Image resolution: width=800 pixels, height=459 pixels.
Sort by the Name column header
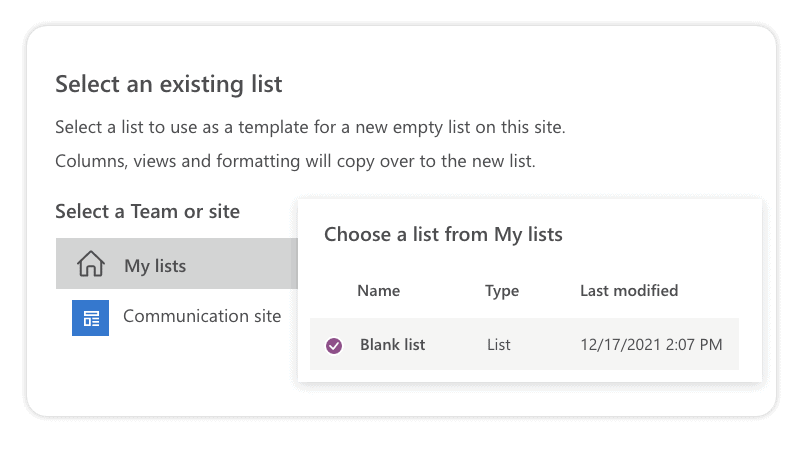tap(378, 291)
